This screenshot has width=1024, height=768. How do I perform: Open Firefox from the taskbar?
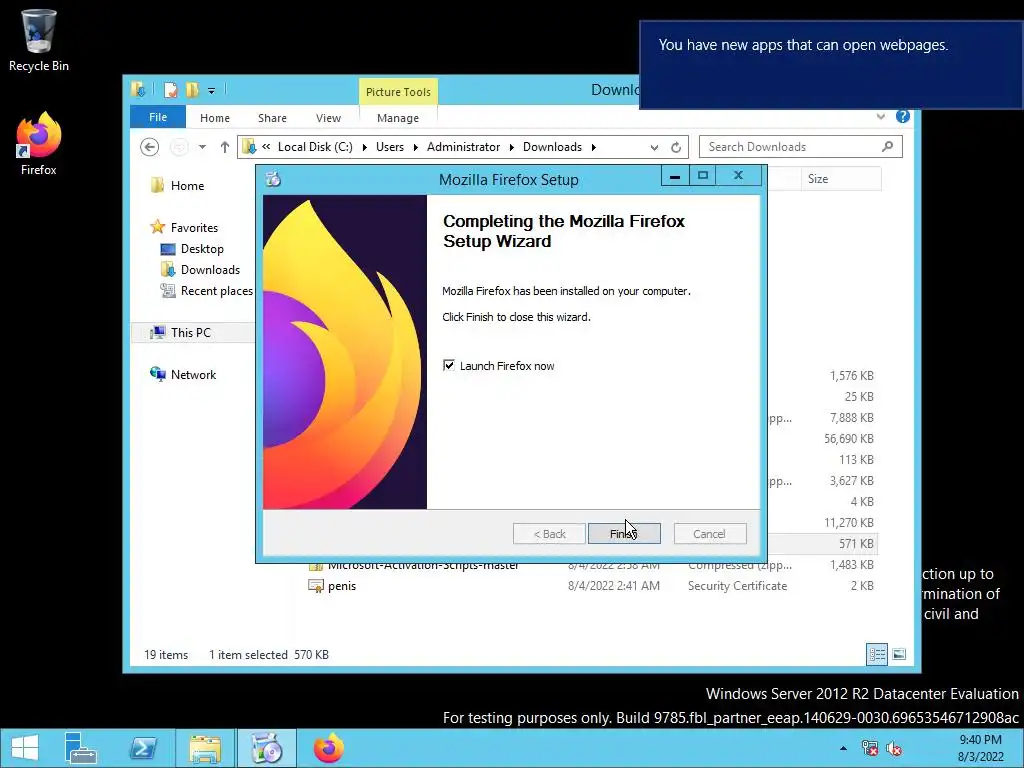tap(328, 748)
